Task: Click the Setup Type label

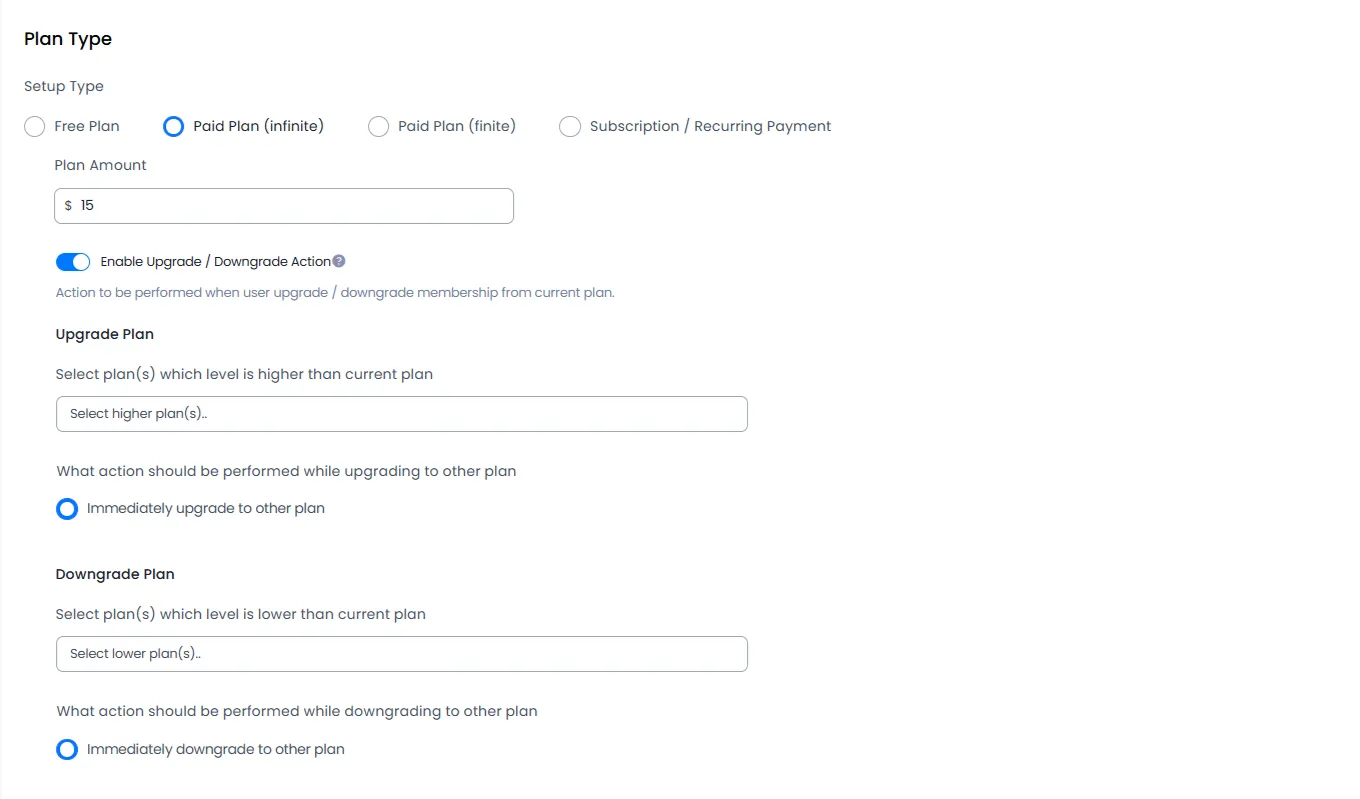Action: click(x=64, y=87)
